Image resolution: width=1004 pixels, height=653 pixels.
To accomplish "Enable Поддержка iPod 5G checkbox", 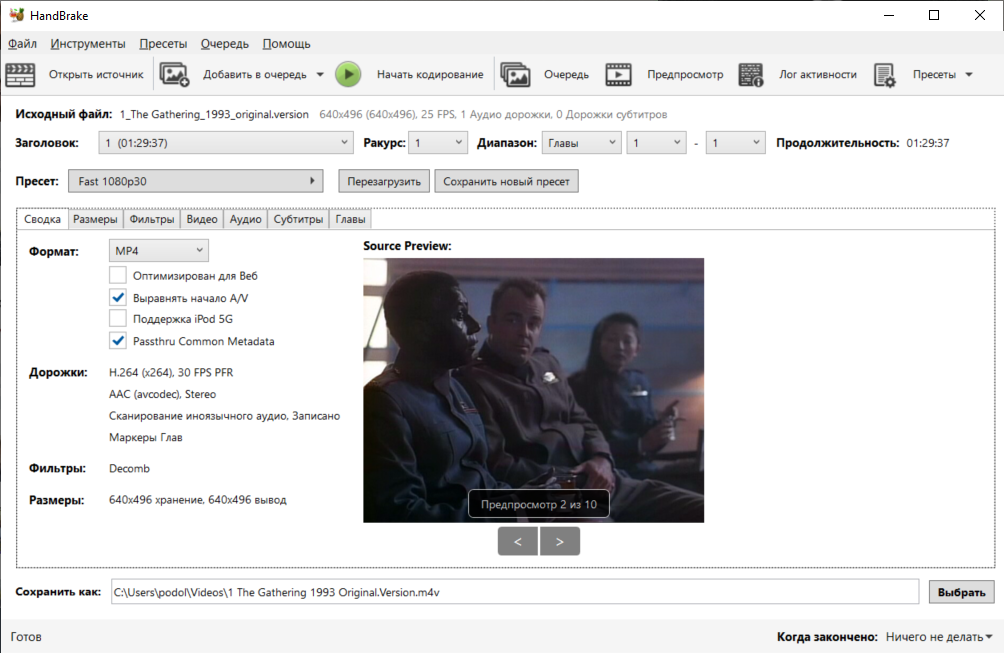I will click(x=118, y=319).
